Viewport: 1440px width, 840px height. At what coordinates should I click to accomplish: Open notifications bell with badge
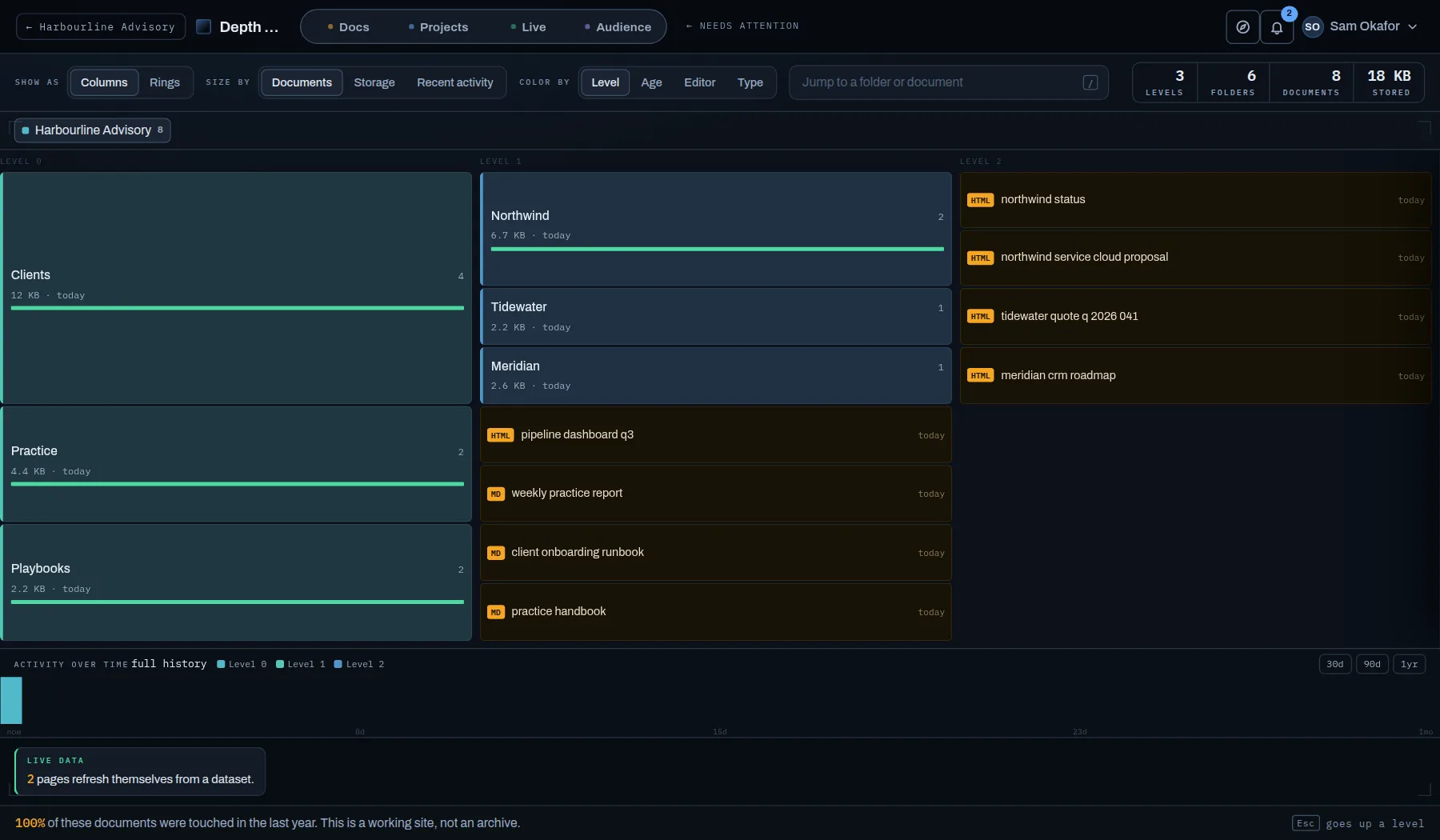point(1277,27)
